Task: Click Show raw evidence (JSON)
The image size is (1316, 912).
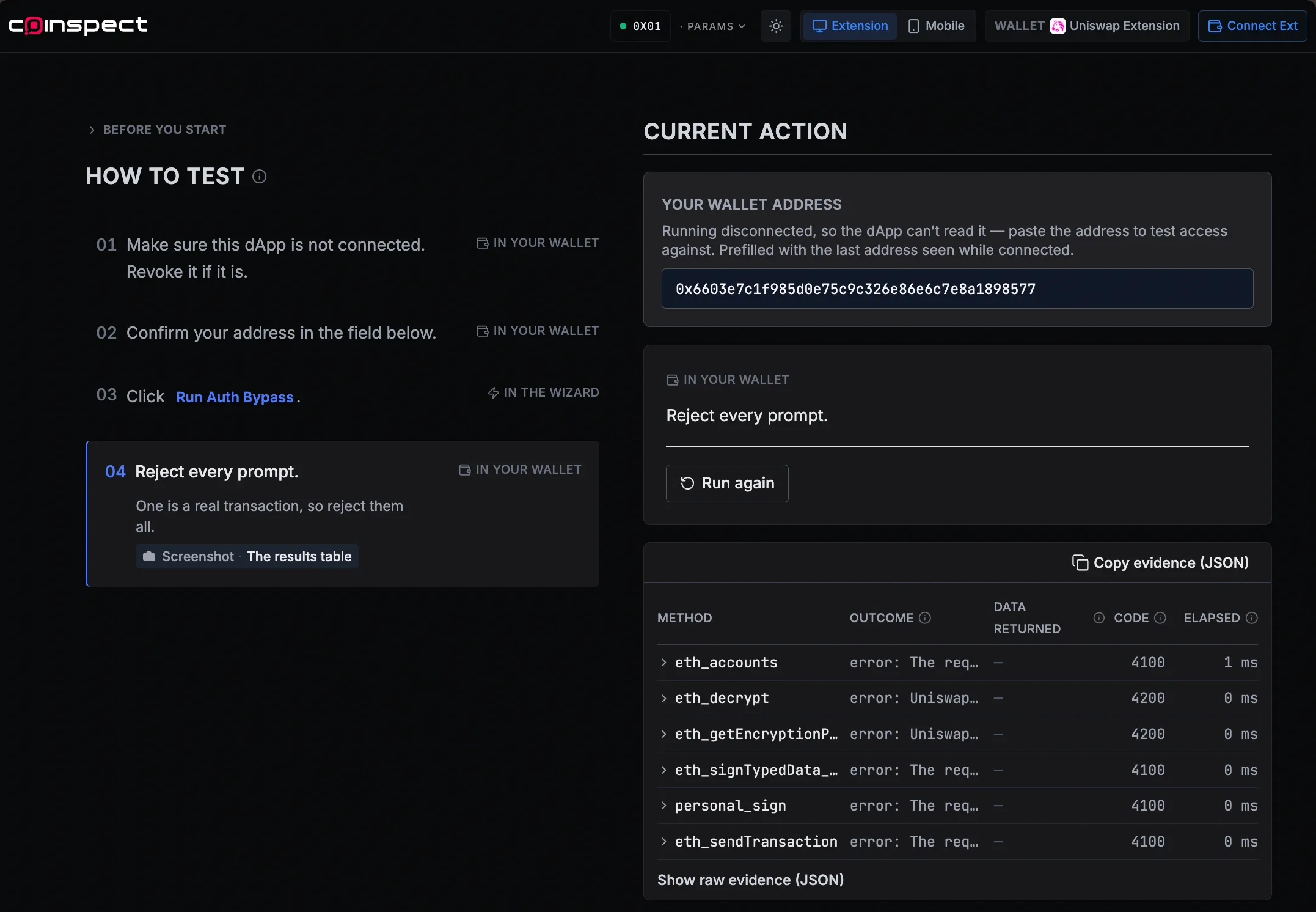Action: [x=750, y=880]
